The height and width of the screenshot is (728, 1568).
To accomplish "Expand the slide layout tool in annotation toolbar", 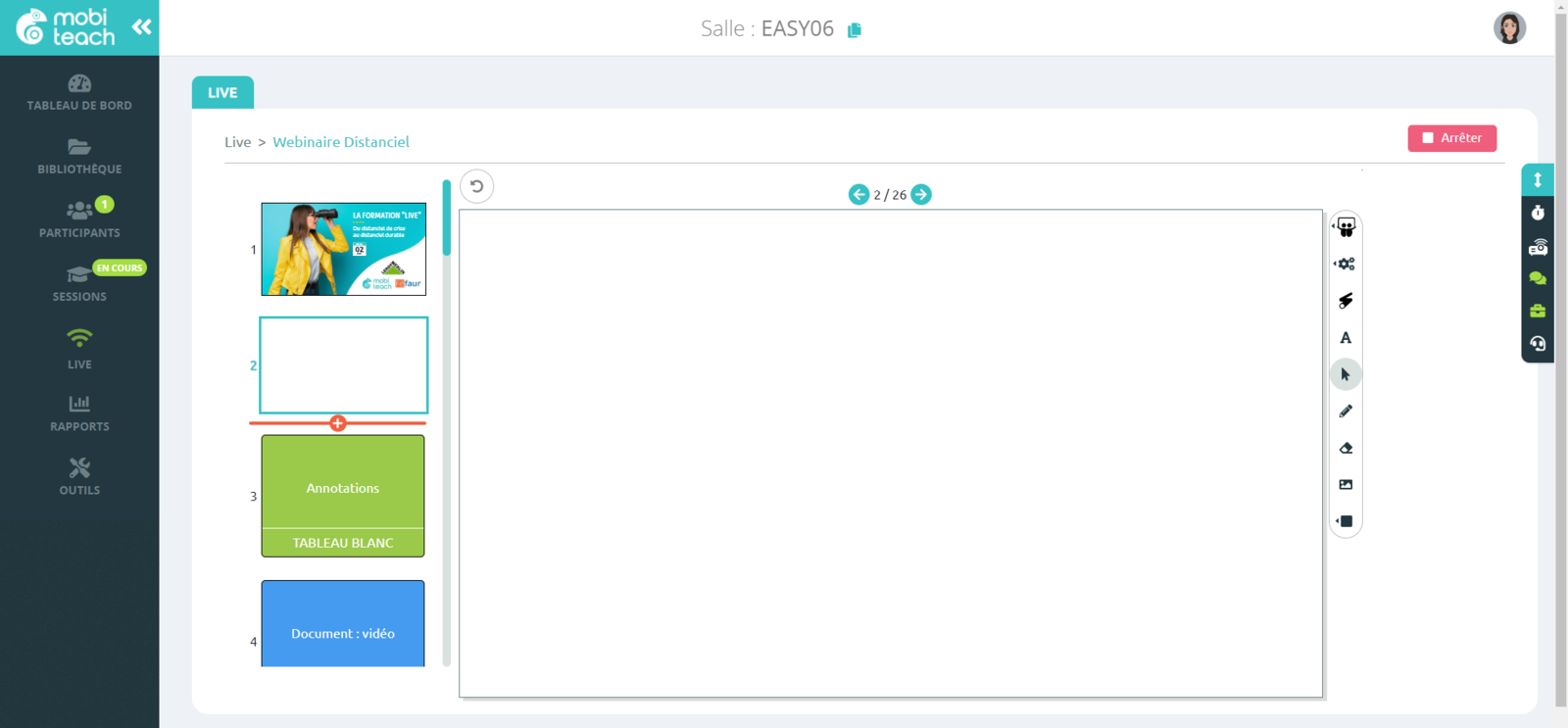I will pos(1345,227).
